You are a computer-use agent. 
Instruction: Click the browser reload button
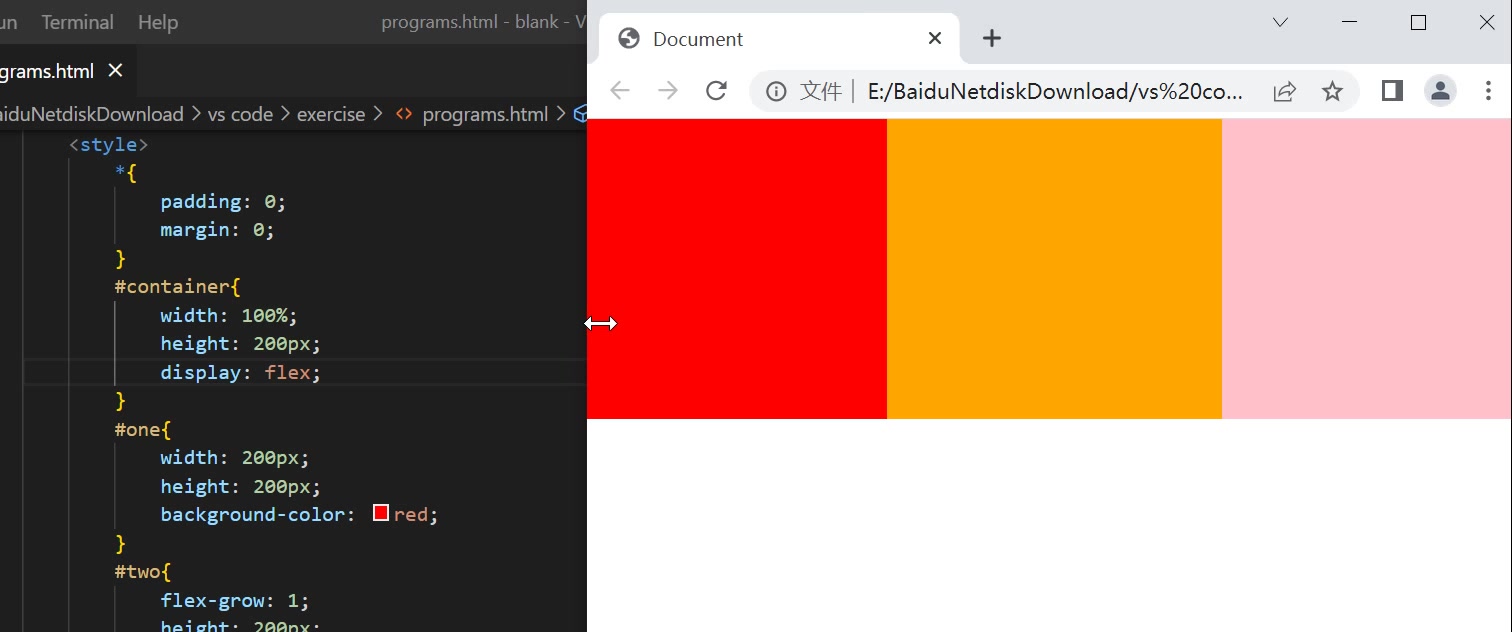tap(716, 91)
